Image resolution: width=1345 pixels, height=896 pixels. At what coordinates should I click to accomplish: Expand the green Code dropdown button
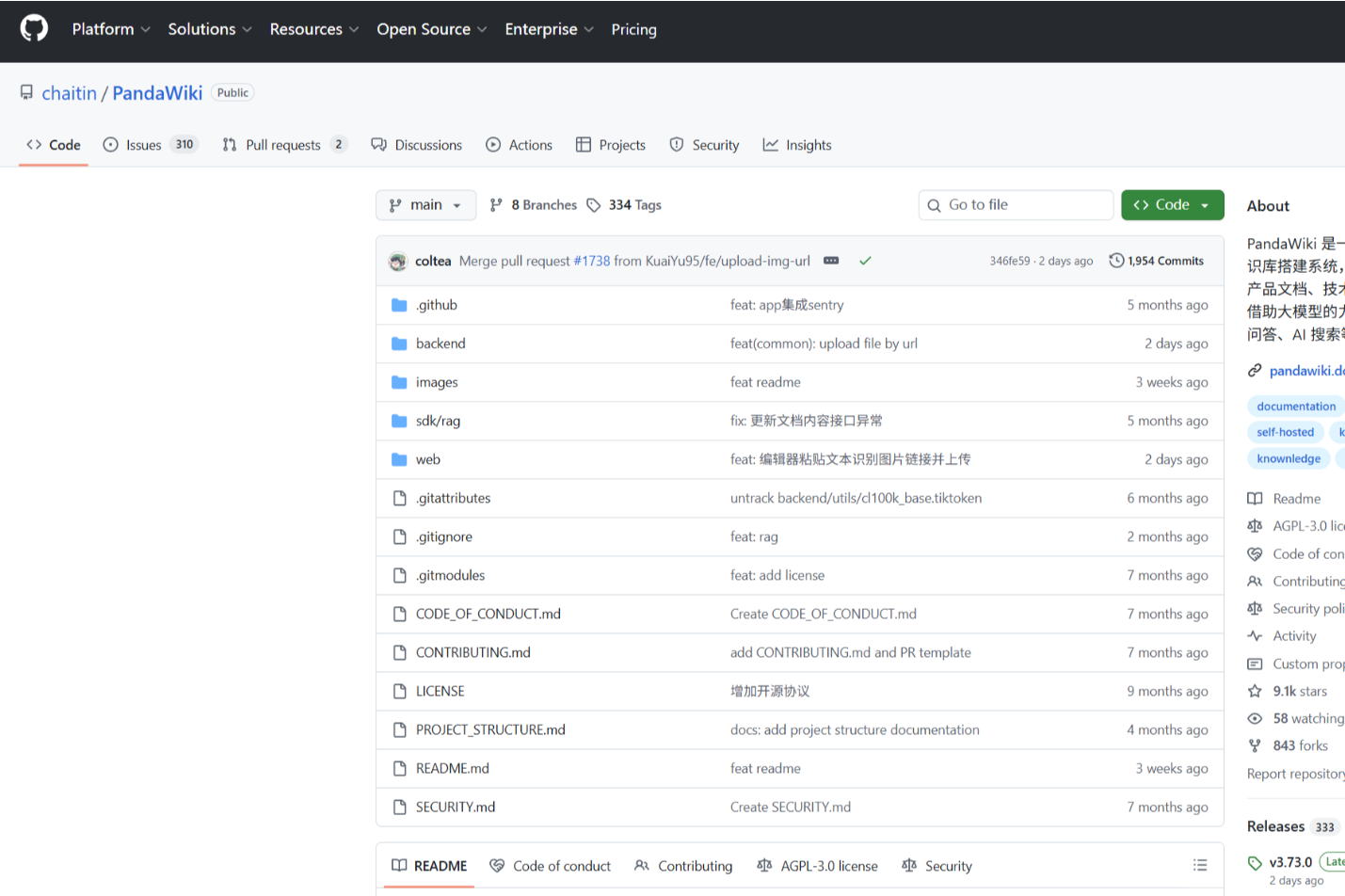click(1172, 205)
